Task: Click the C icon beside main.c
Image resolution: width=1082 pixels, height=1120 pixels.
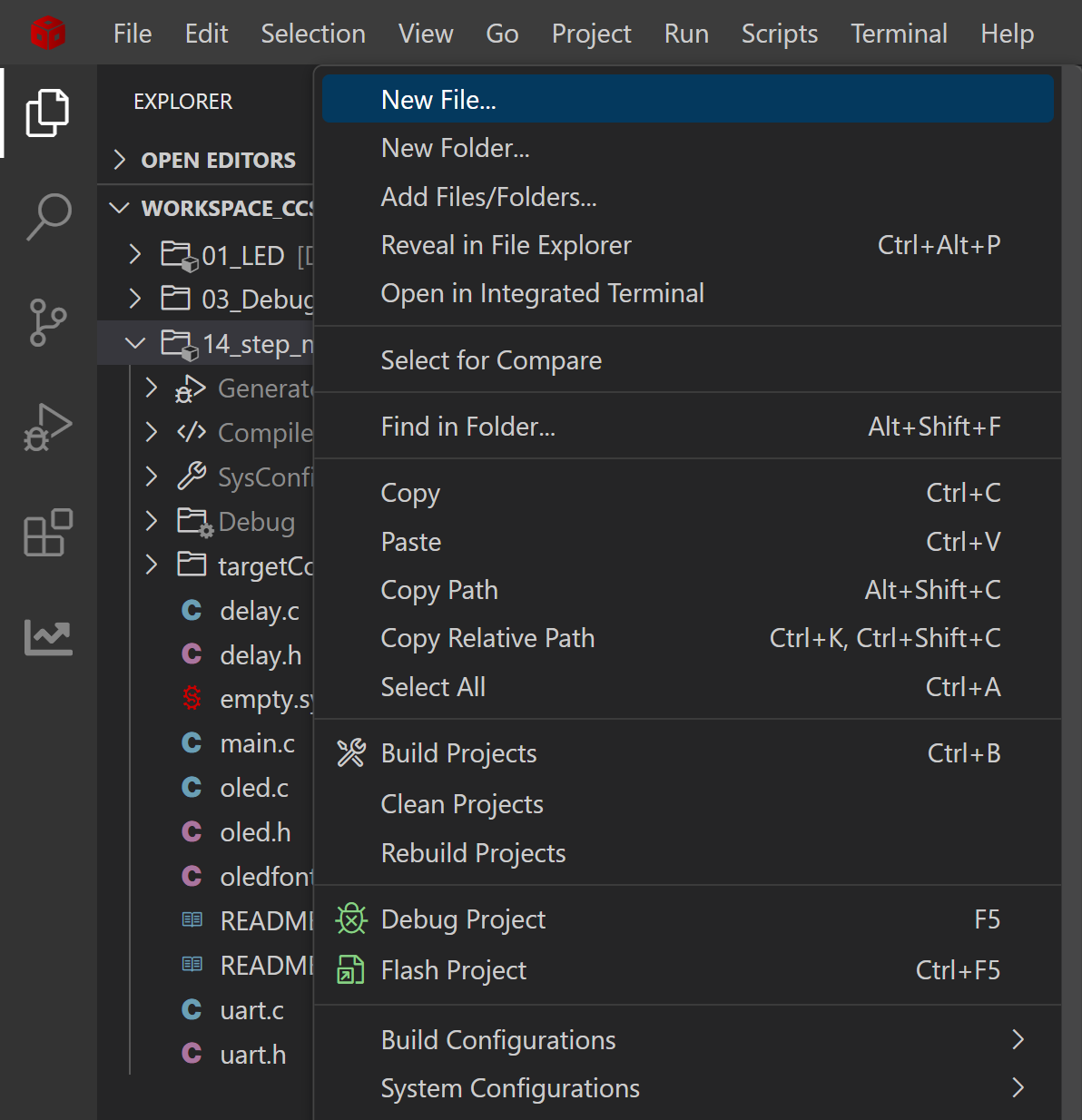Action: 192,743
